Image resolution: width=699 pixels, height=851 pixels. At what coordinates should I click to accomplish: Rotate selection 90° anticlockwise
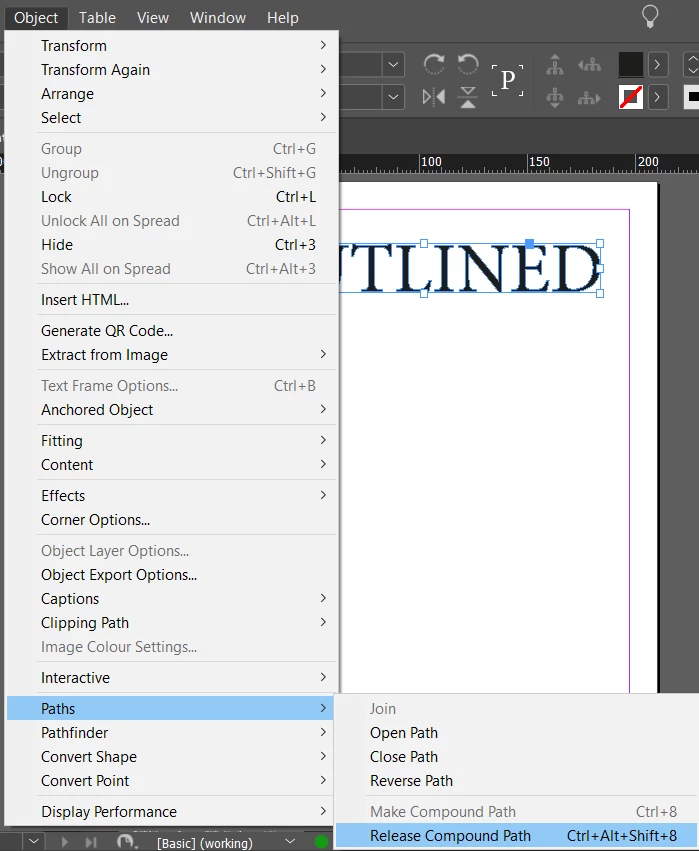(468, 65)
